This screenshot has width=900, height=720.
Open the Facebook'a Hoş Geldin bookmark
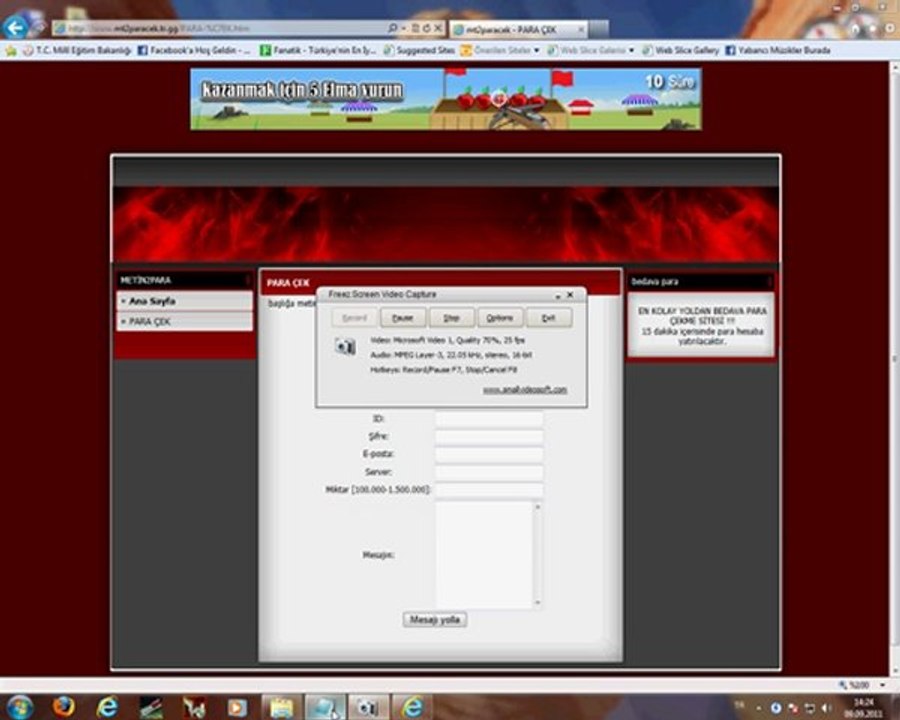point(194,51)
